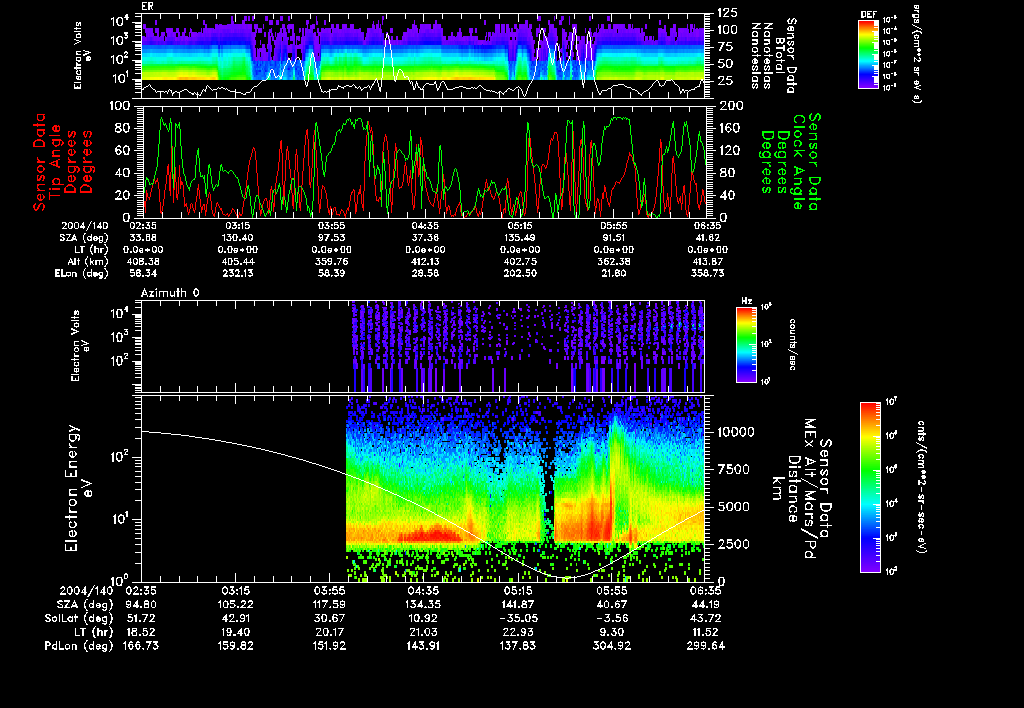Screen dimensions: 1024x708
Task: Click the PdLon value 299.64
Action: pyautogui.click(x=705, y=645)
